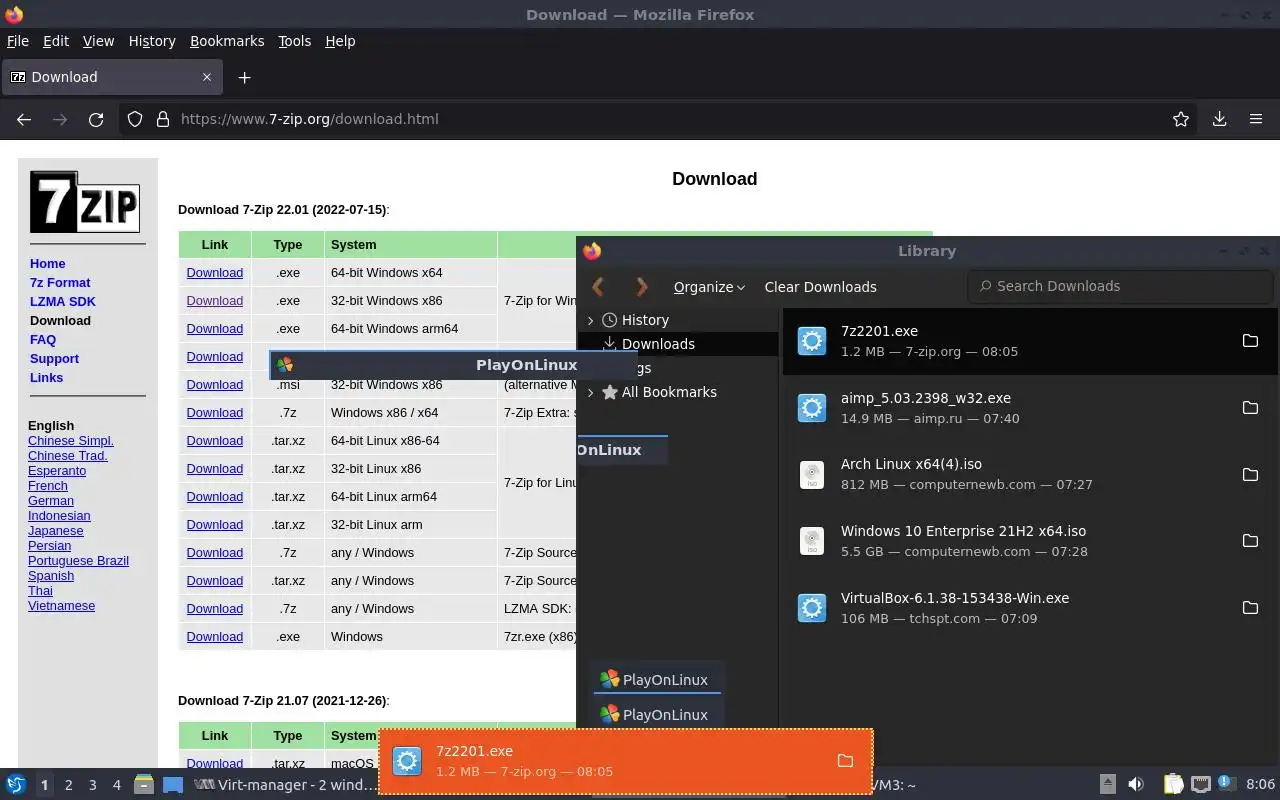
Task: Go forward in the Library window
Action: 642,287
